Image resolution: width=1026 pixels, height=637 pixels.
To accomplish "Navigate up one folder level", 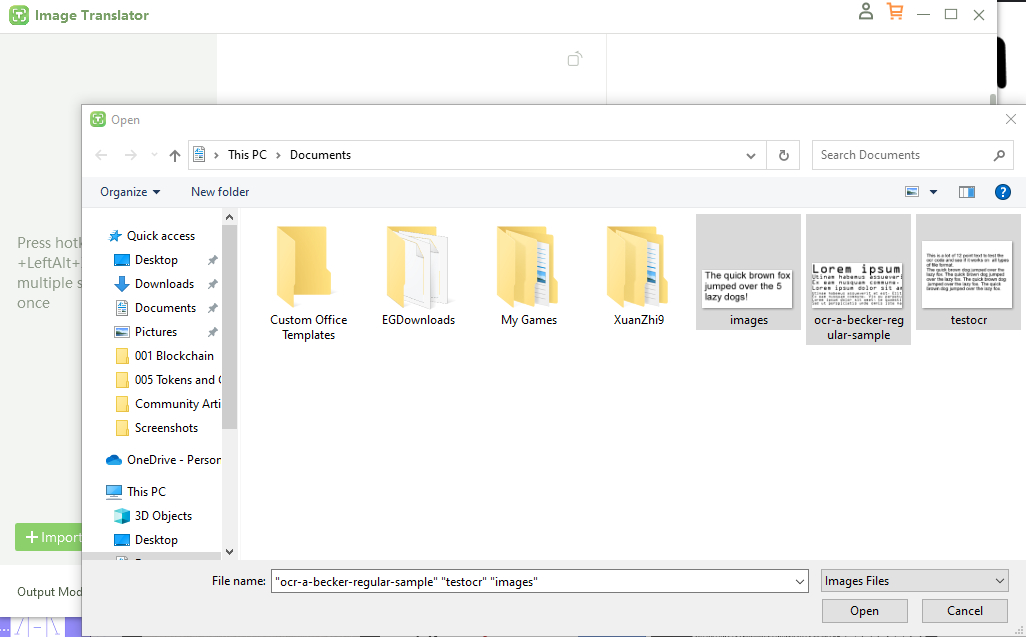I will [174, 155].
